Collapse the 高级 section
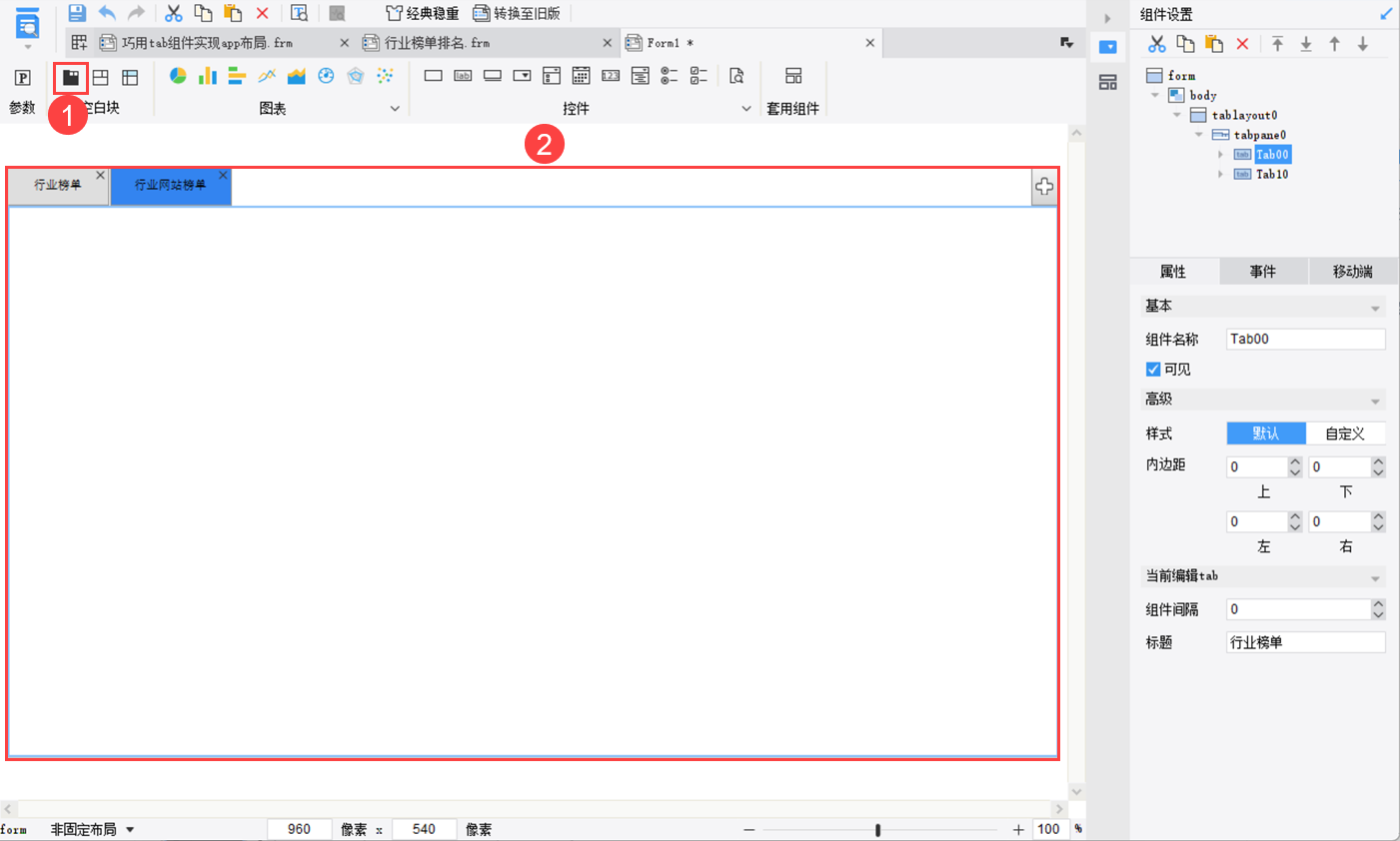 pos(1375,401)
